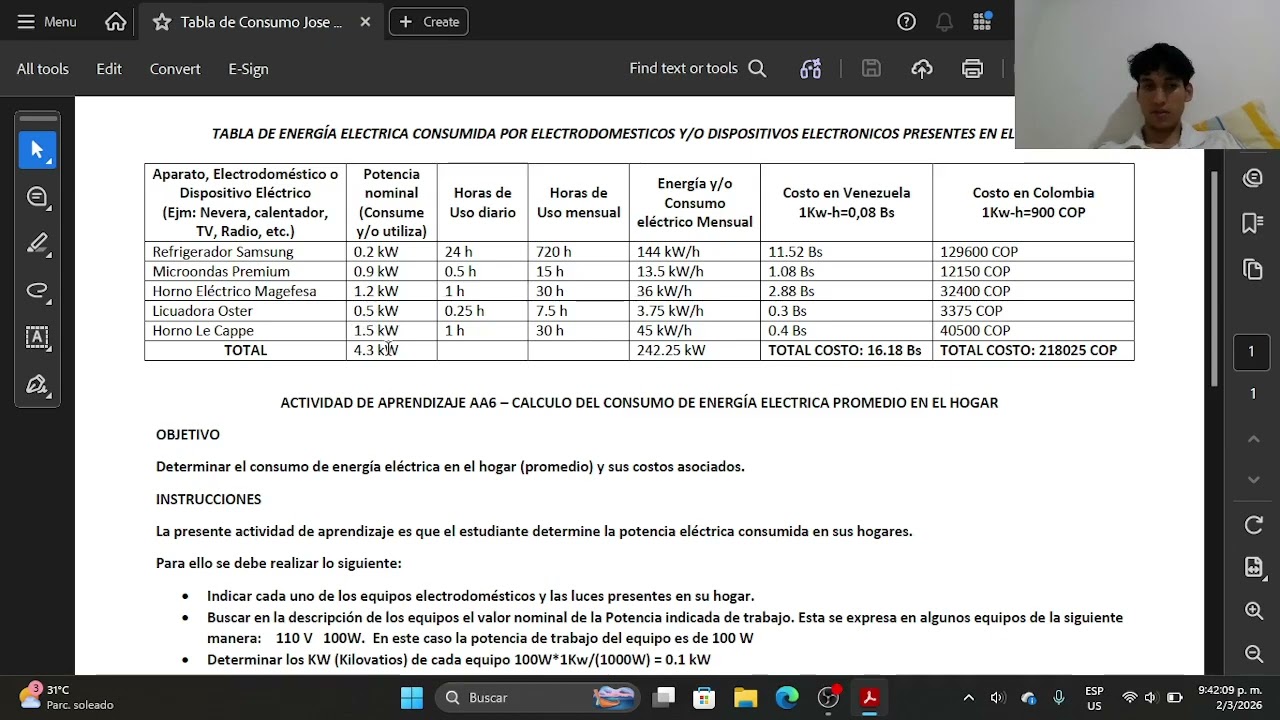The height and width of the screenshot is (720, 1280).
Task: Open Adobe Acrobat from taskbar
Action: coord(869,698)
